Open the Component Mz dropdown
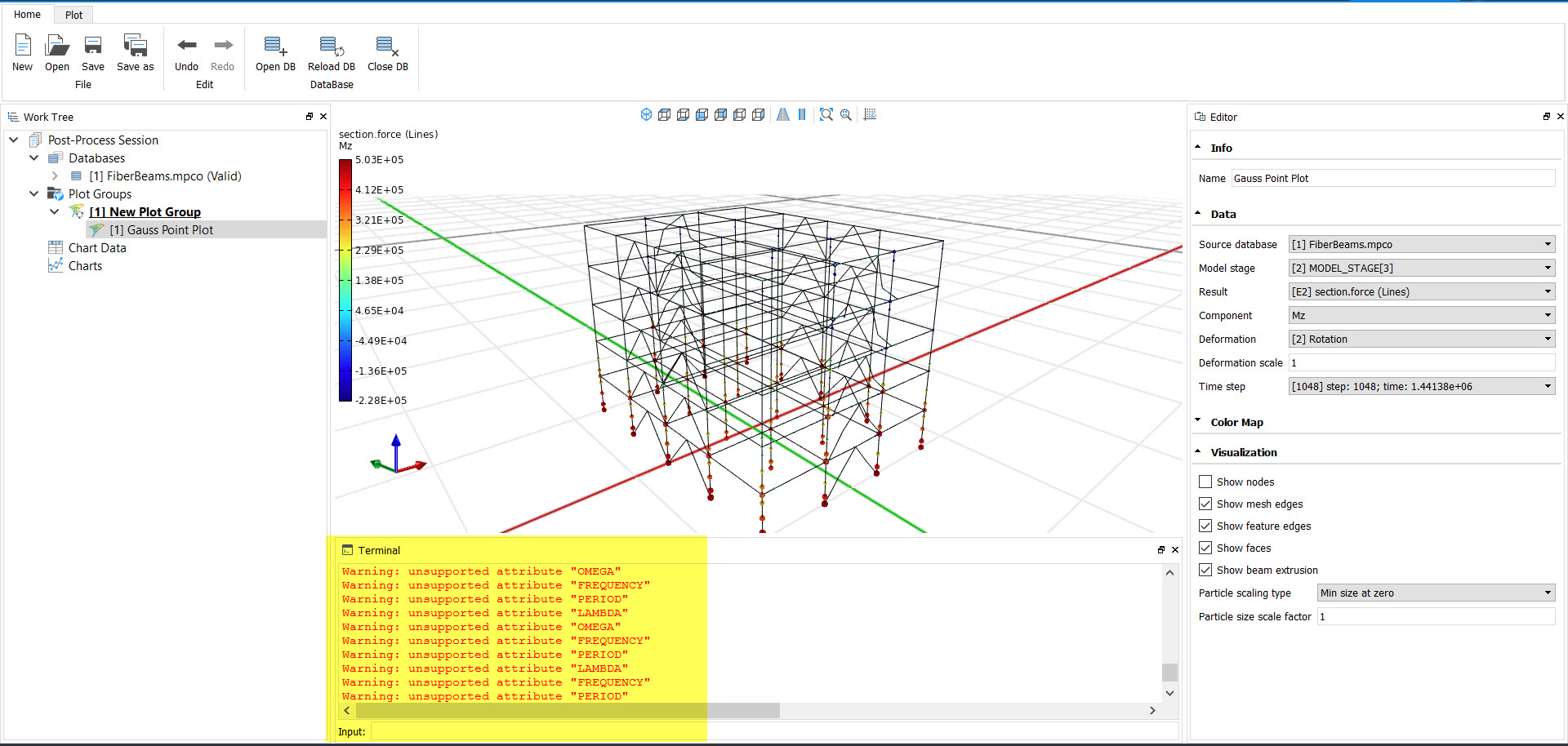This screenshot has width=1568, height=746. [1422, 315]
